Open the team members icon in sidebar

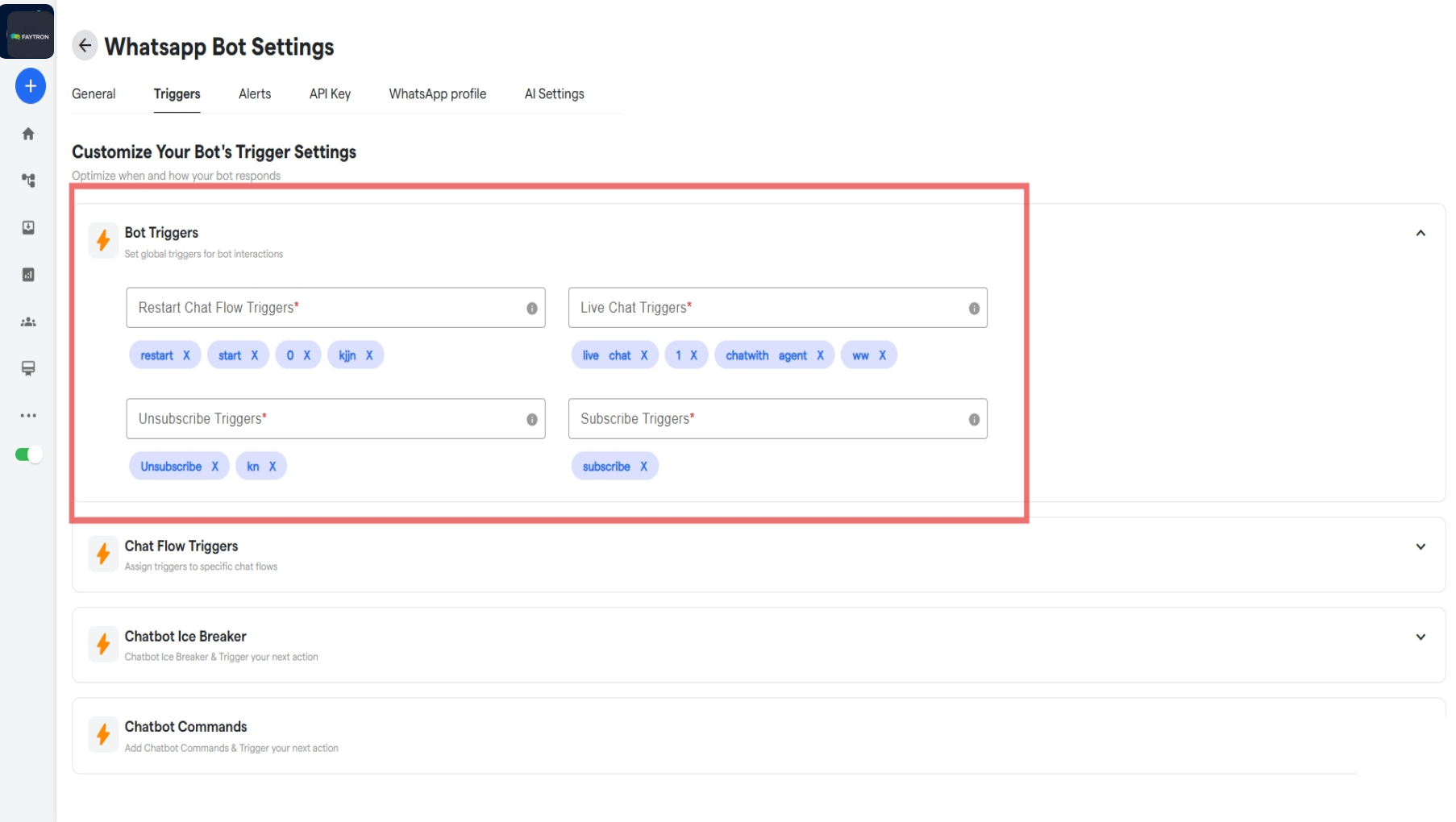click(x=28, y=322)
